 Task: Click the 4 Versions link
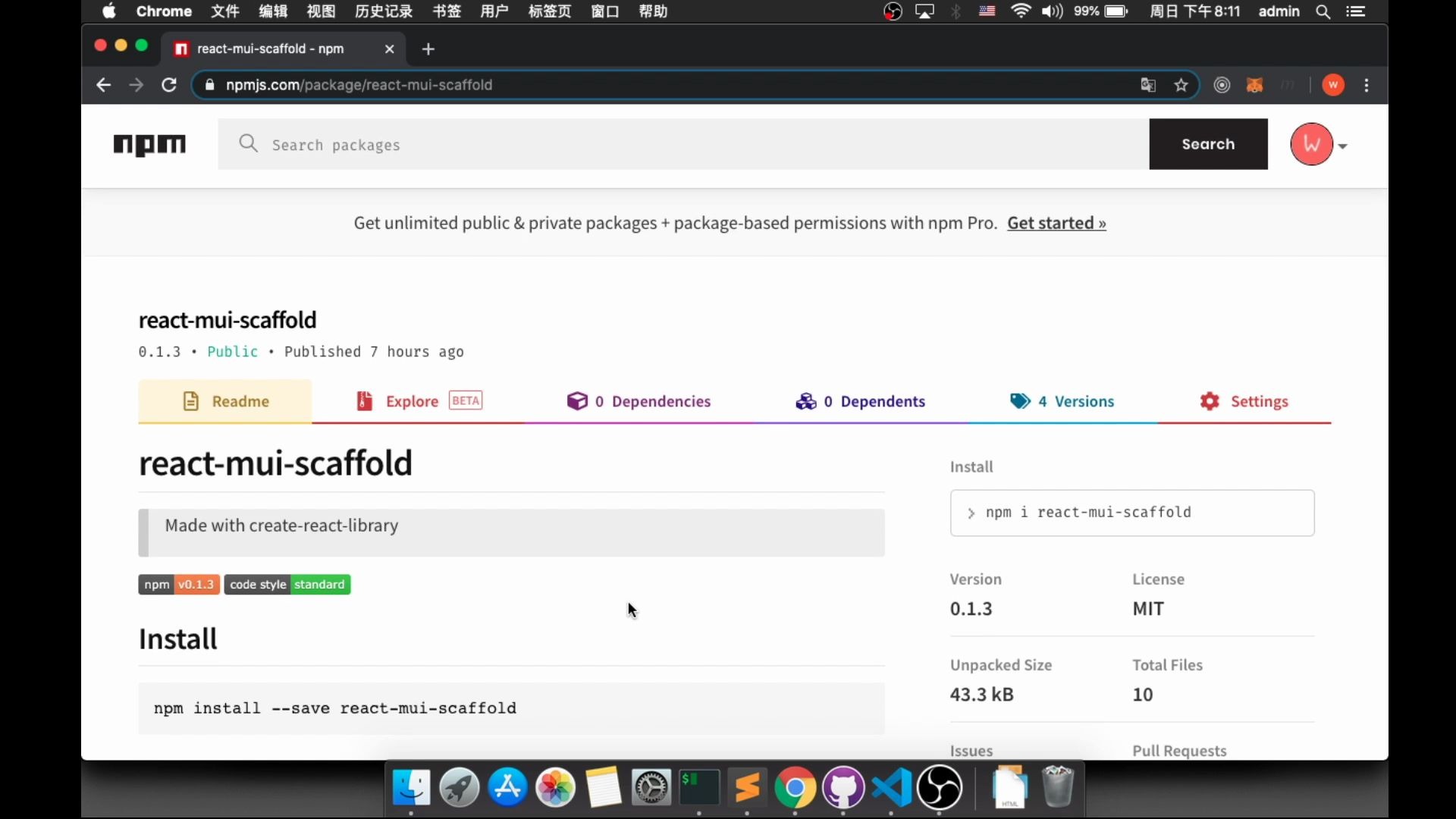(1077, 401)
